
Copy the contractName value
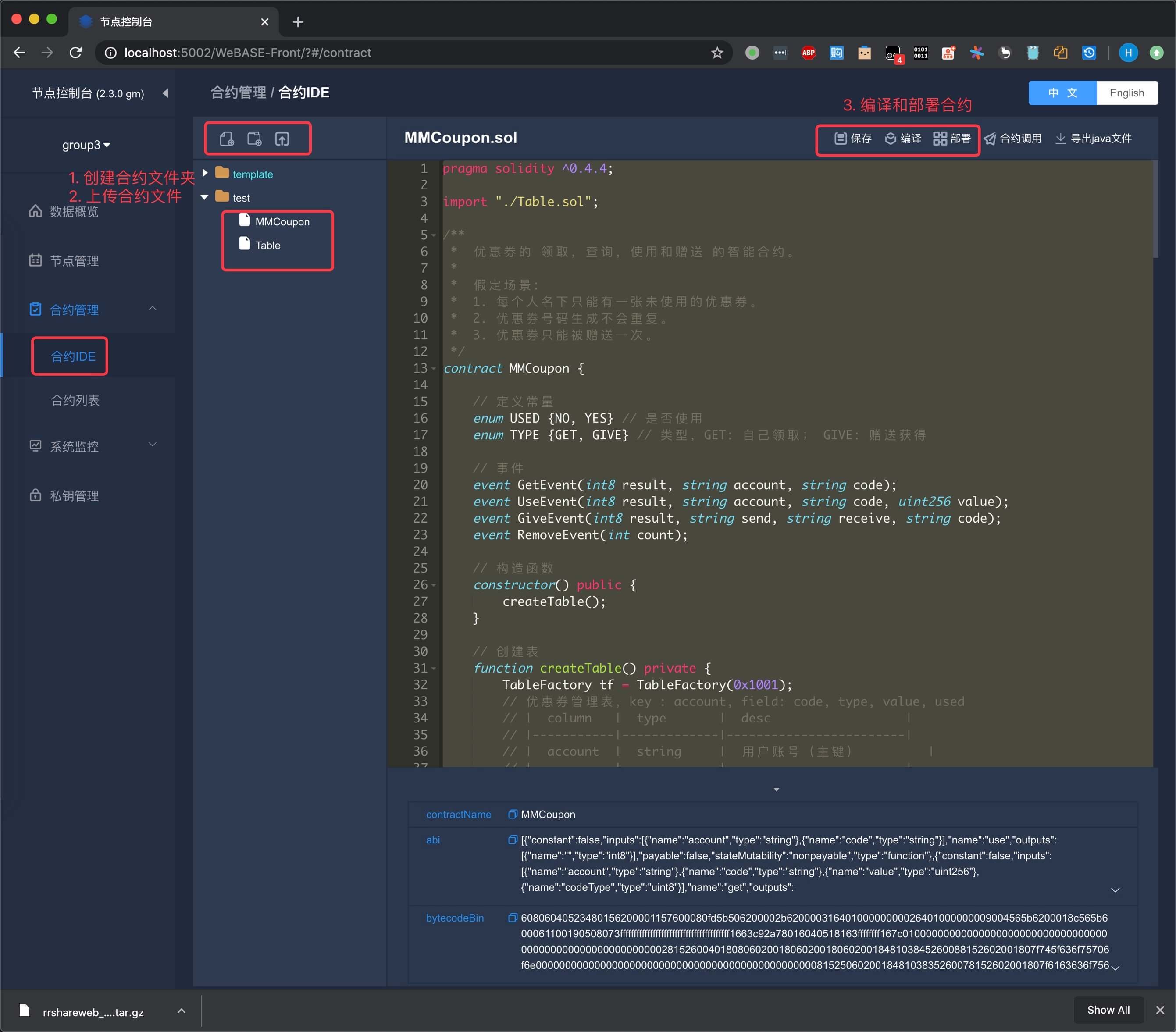tap(512, 814)
